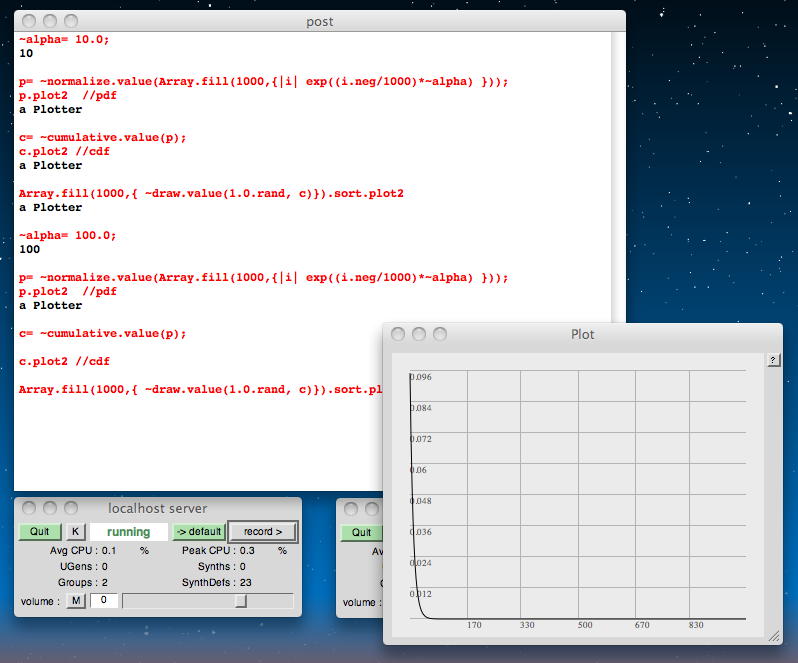
Task: Close the localhost server window
Action: [28, 508]
